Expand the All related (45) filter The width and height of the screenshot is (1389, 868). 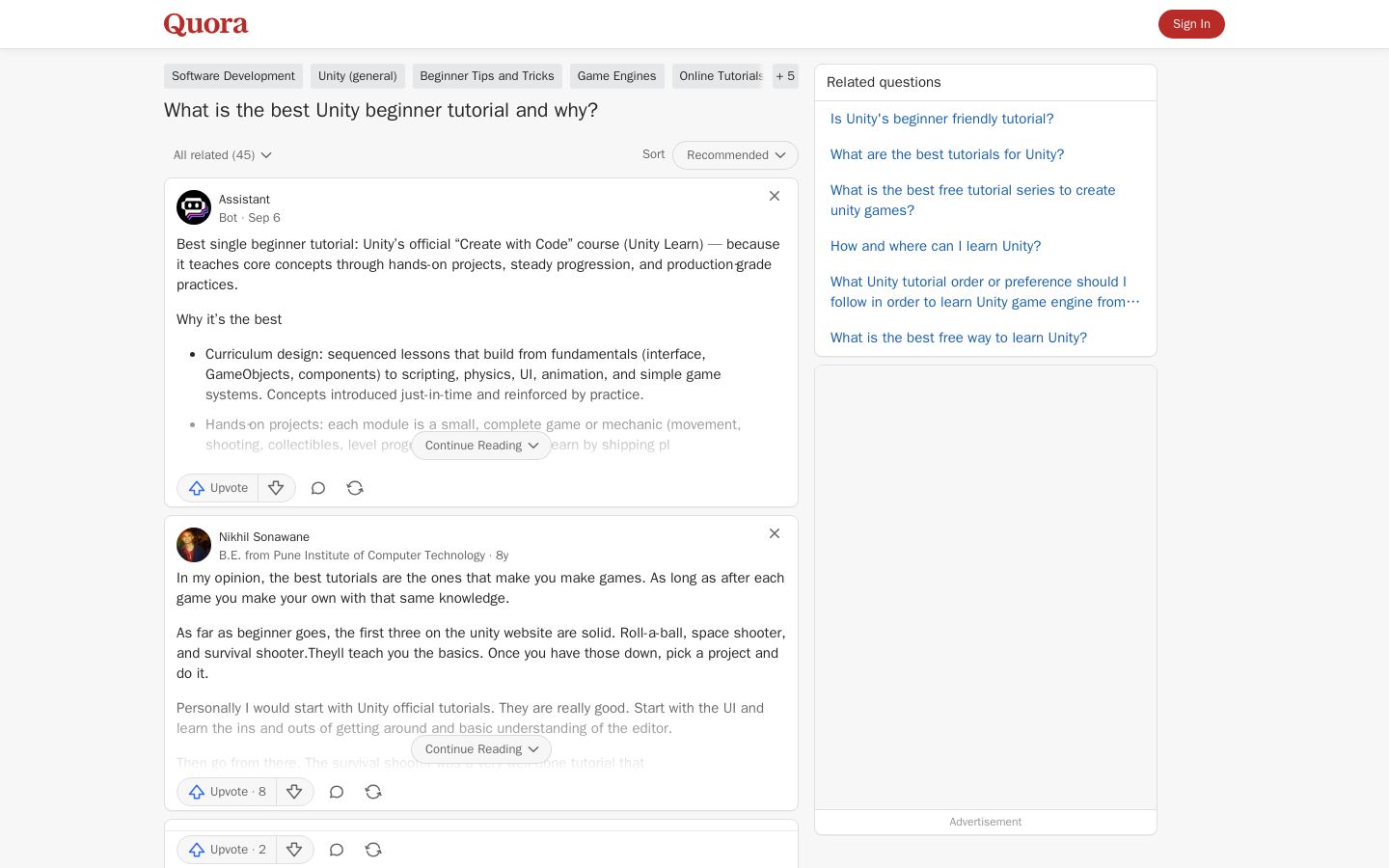pyautogui.click(x=223, y=155)
